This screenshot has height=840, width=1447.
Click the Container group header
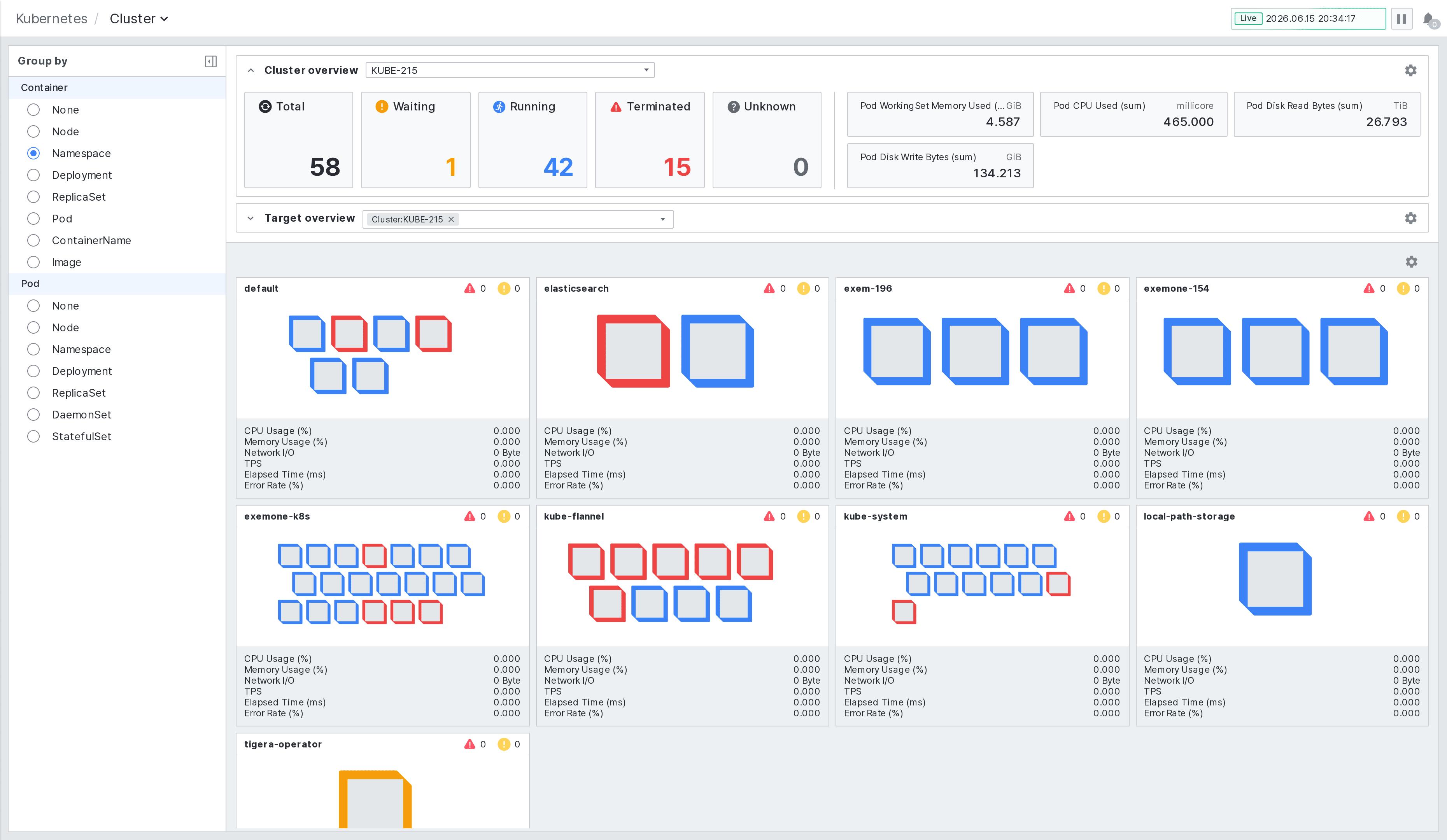(x=117, y=87)
